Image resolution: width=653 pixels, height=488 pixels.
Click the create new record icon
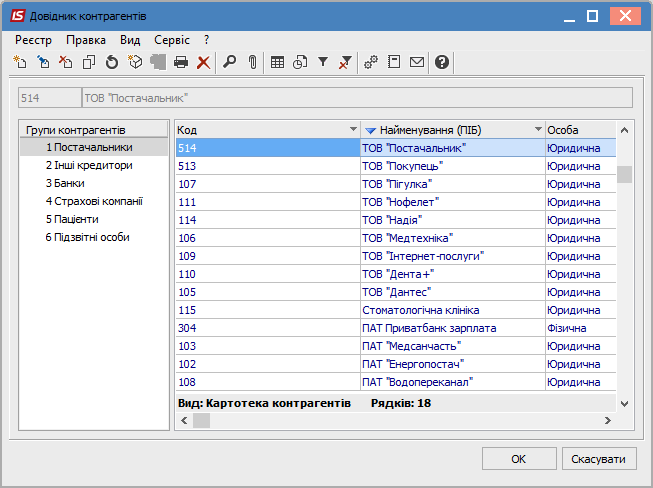tap(20, 62)
